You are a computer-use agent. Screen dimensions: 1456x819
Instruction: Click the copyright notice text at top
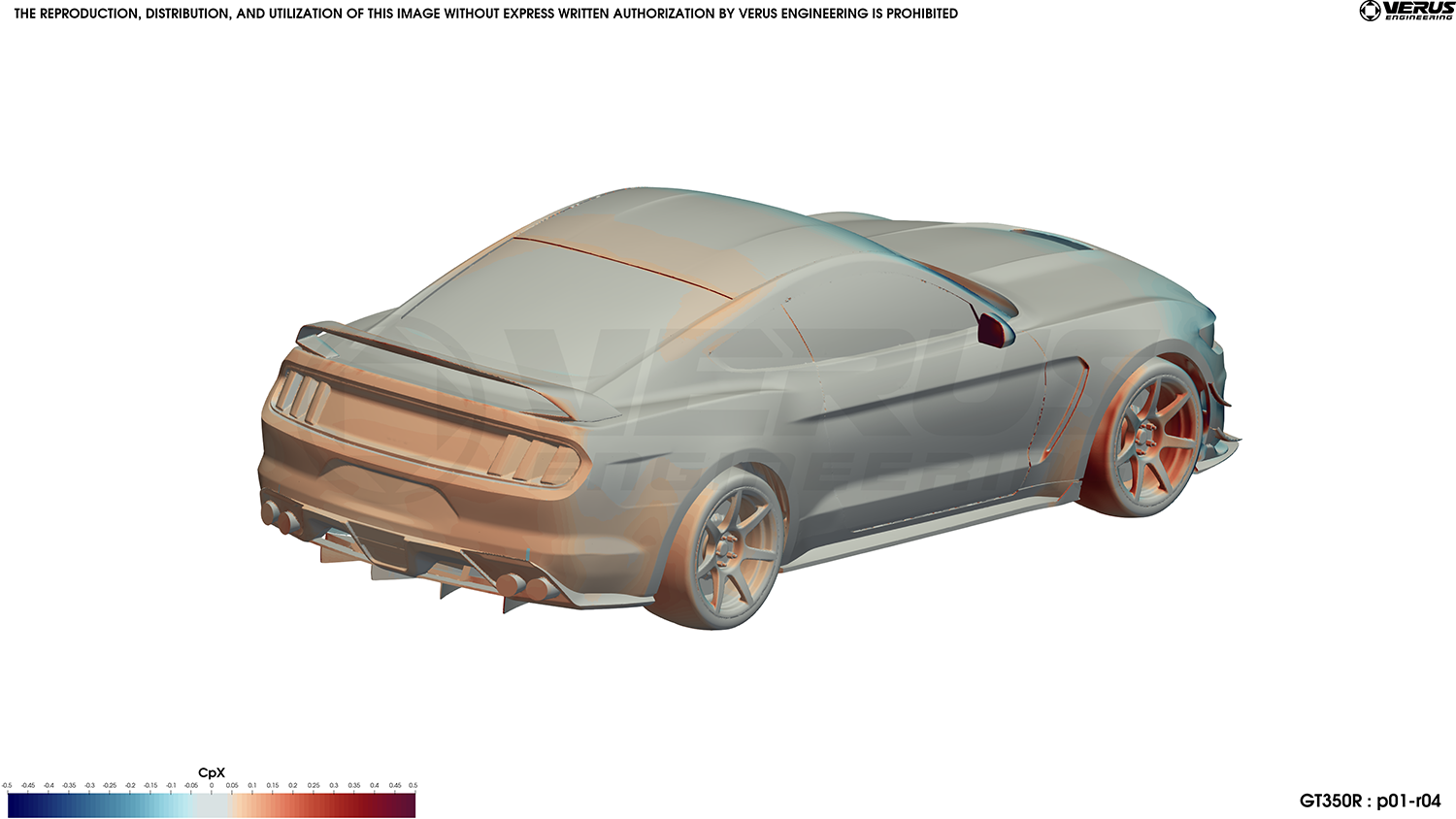pyautogui.click(x=485, y=14)
